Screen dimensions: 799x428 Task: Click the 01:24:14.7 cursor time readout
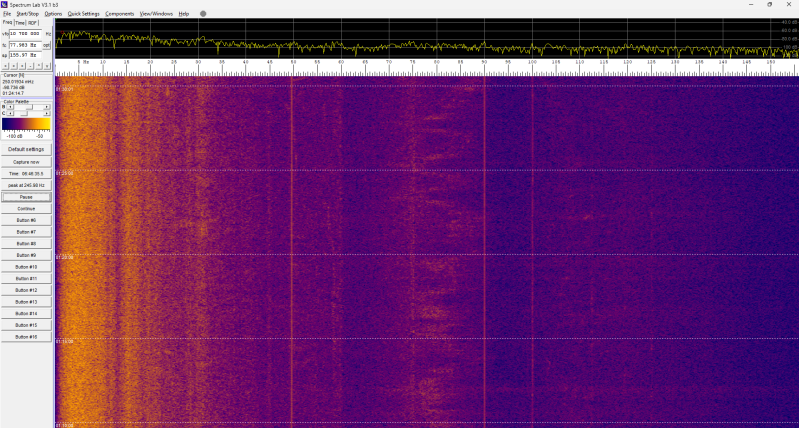(13, 93)
